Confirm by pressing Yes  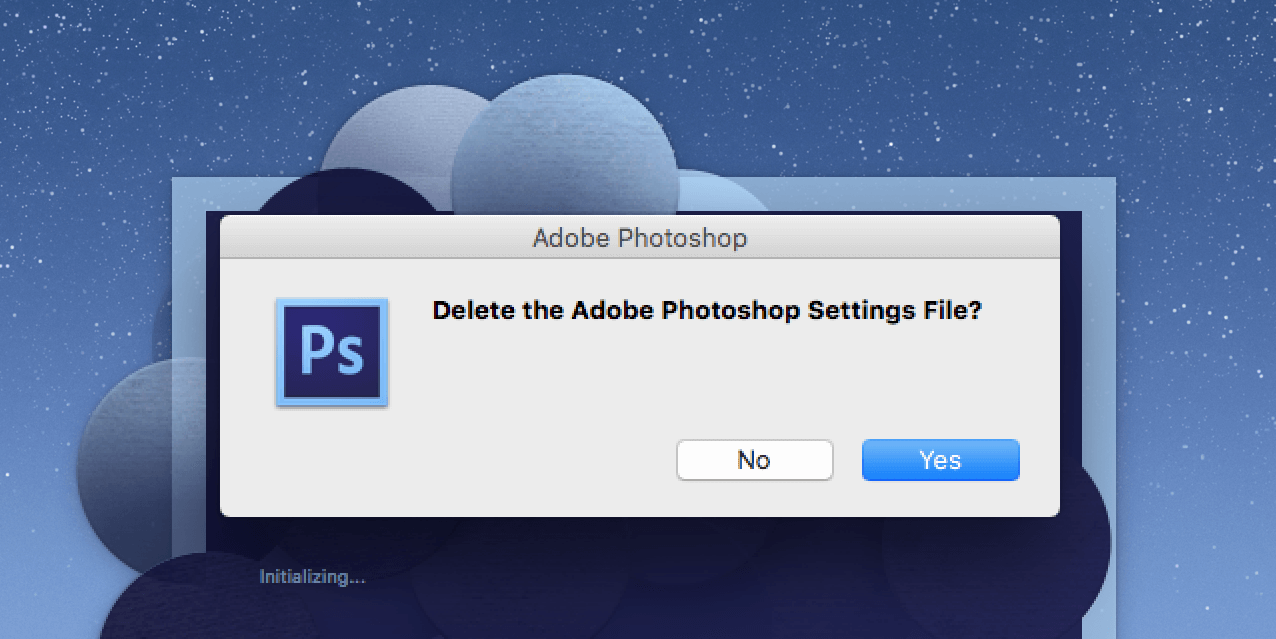click(939, 460)
